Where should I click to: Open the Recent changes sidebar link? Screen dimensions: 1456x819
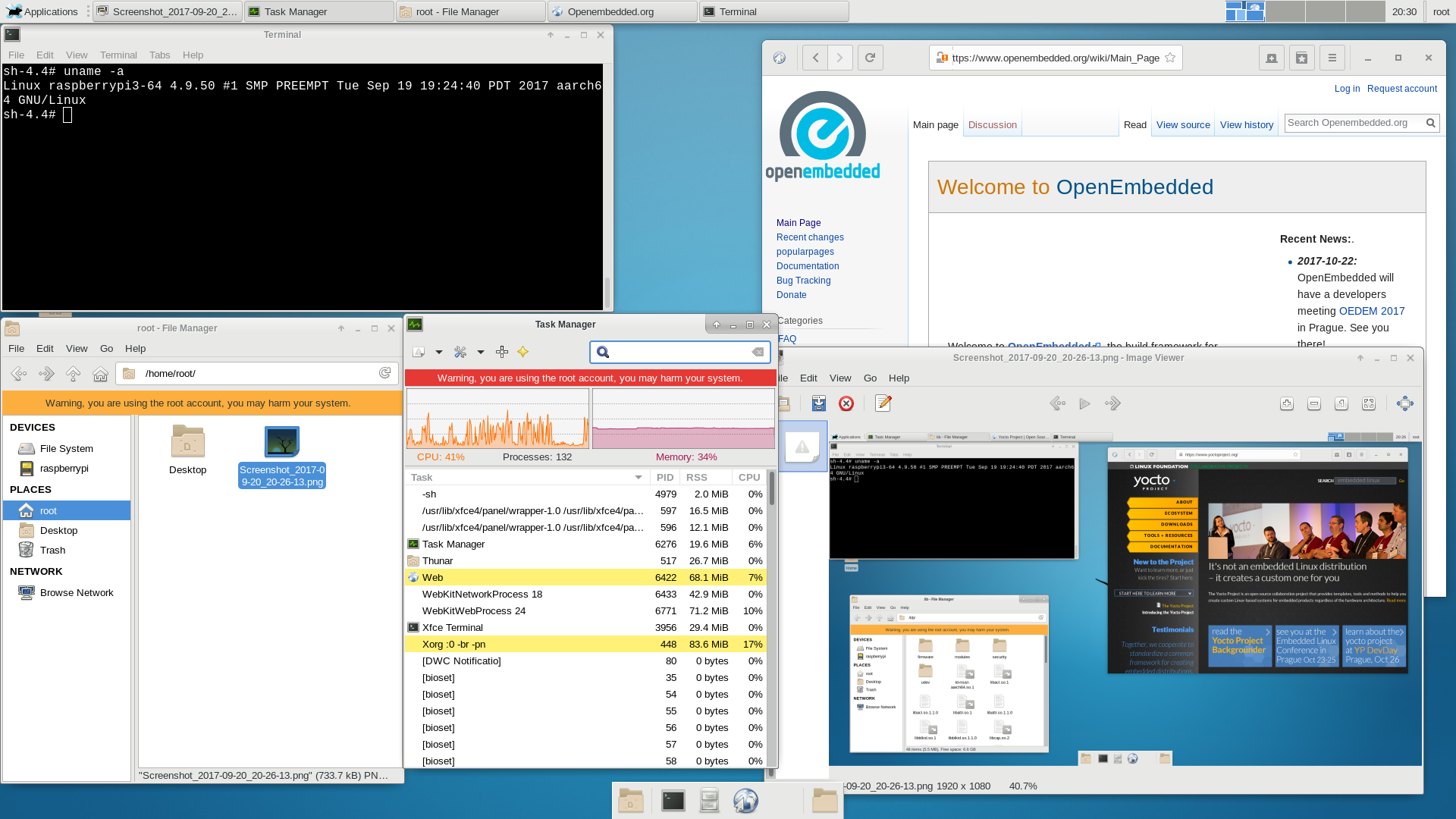point(810,237)
